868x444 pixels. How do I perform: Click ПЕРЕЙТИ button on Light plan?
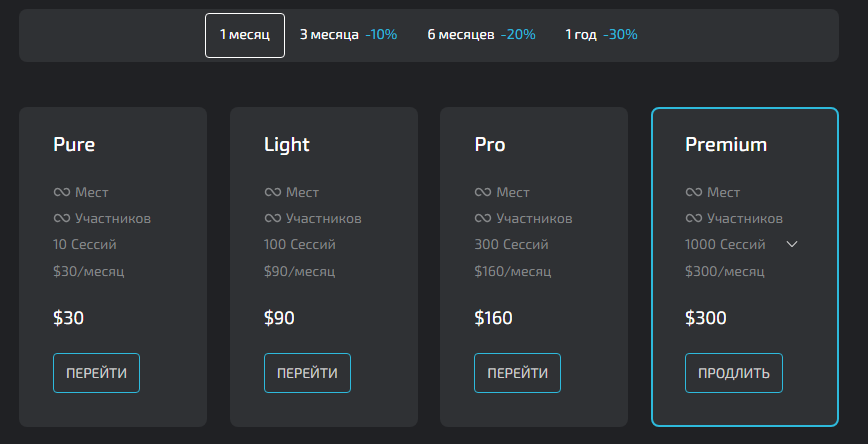(307, 373)
